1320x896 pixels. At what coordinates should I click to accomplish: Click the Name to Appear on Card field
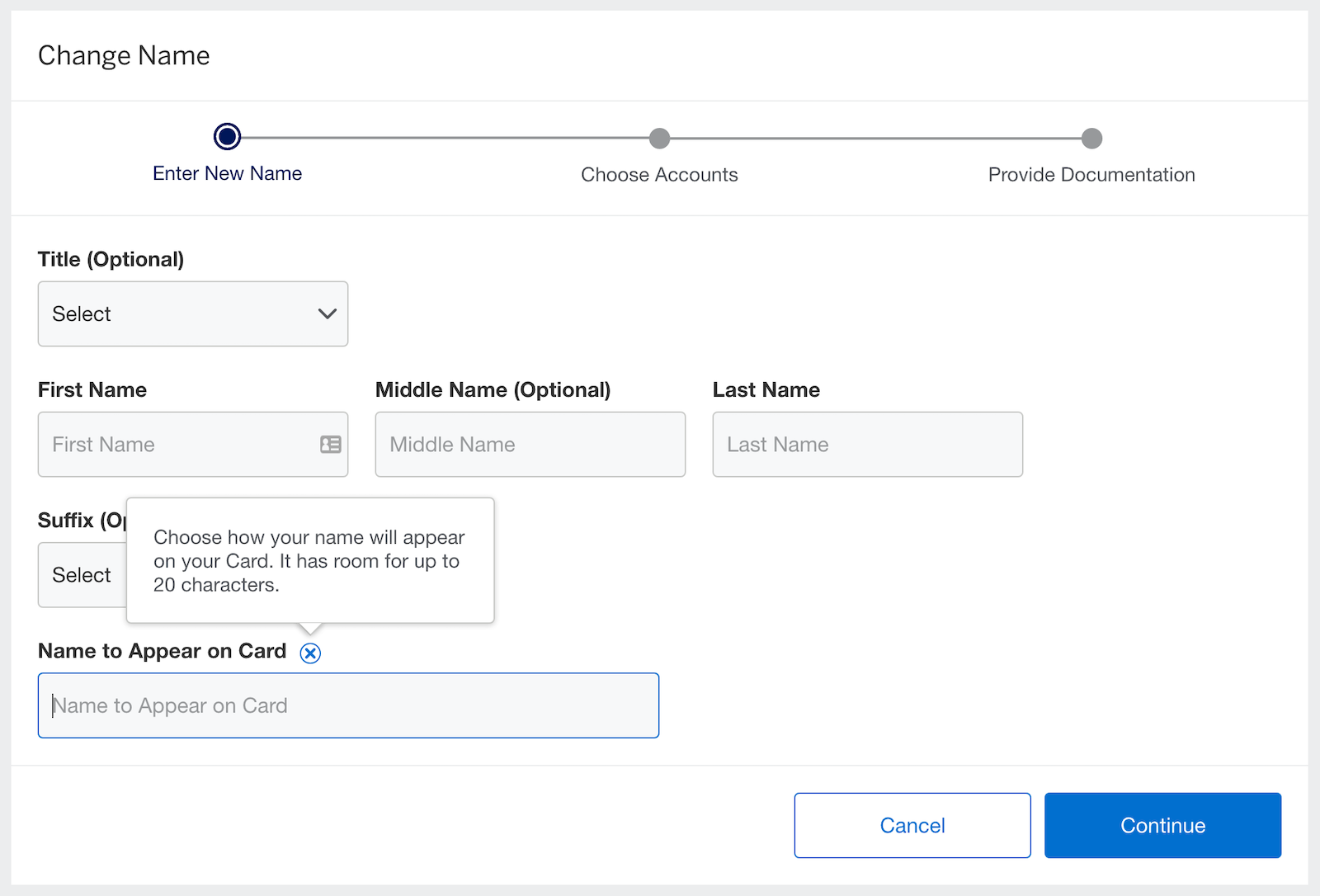point(348,705)
